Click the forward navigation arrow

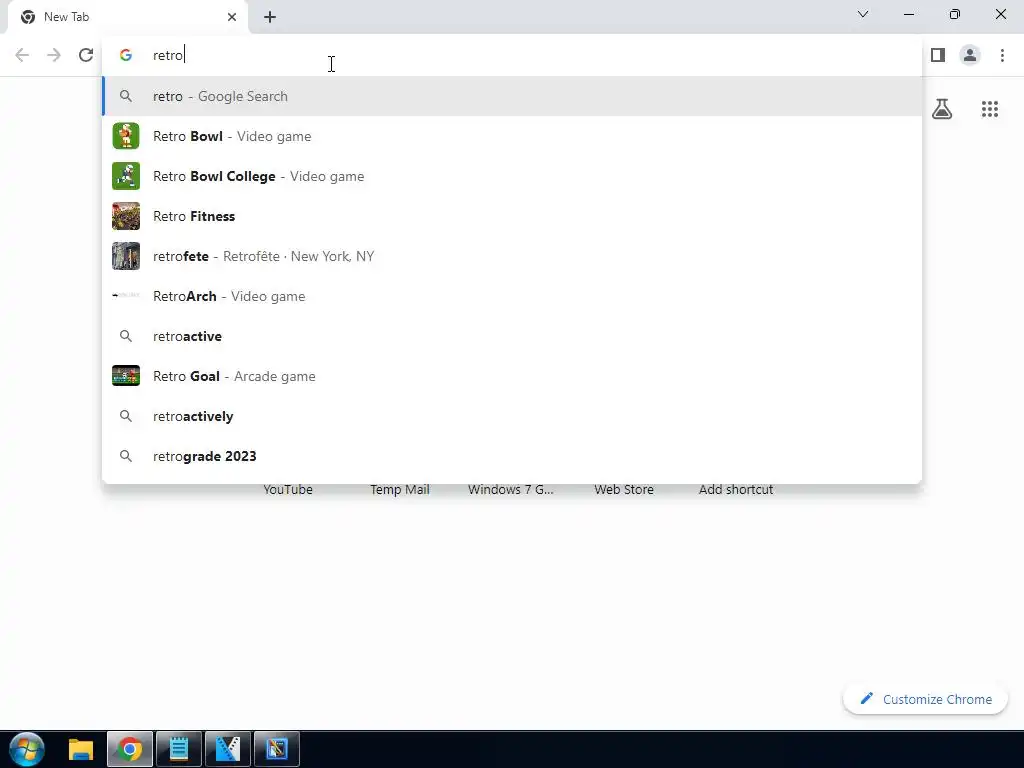tap(54, 55)
